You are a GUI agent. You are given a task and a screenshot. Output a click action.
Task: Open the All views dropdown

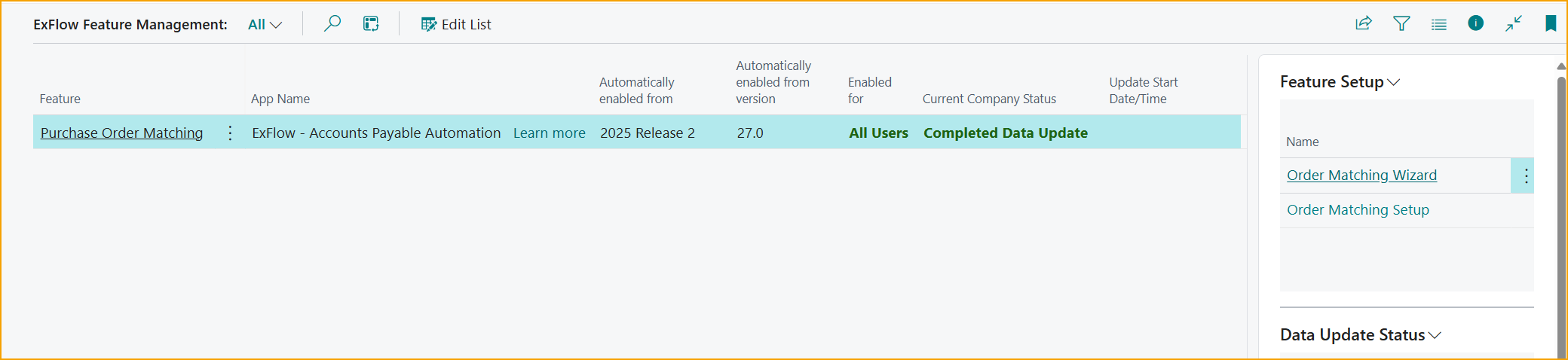coord(265,25)
